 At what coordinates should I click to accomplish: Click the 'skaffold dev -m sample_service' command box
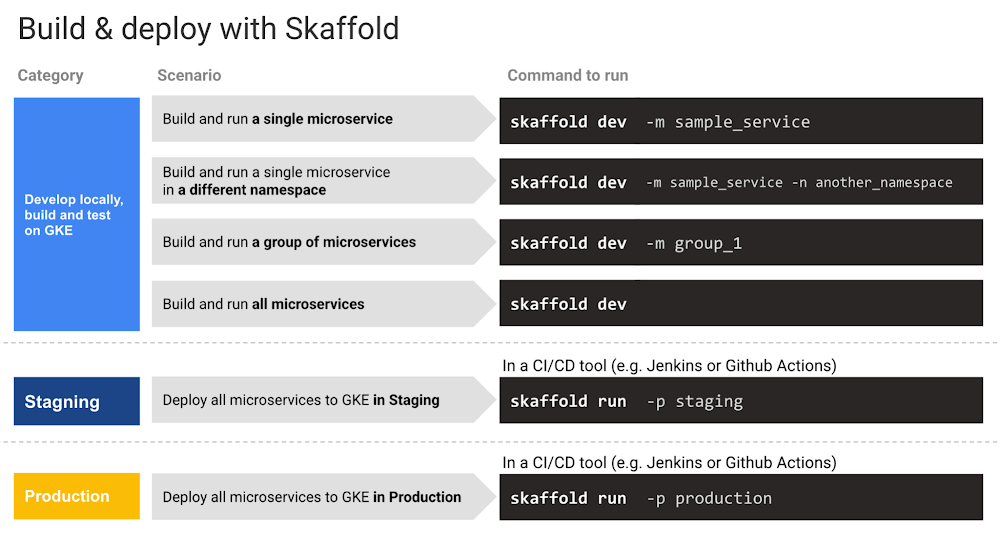point(740,122)
